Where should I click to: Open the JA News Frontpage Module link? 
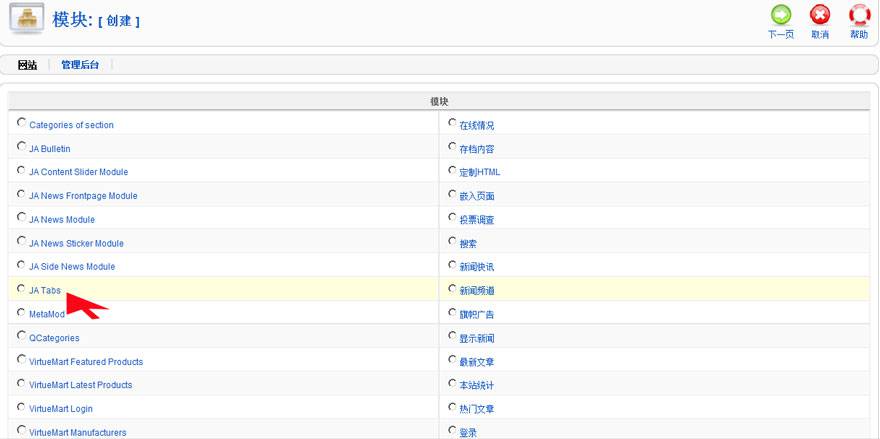coord(83,196)
